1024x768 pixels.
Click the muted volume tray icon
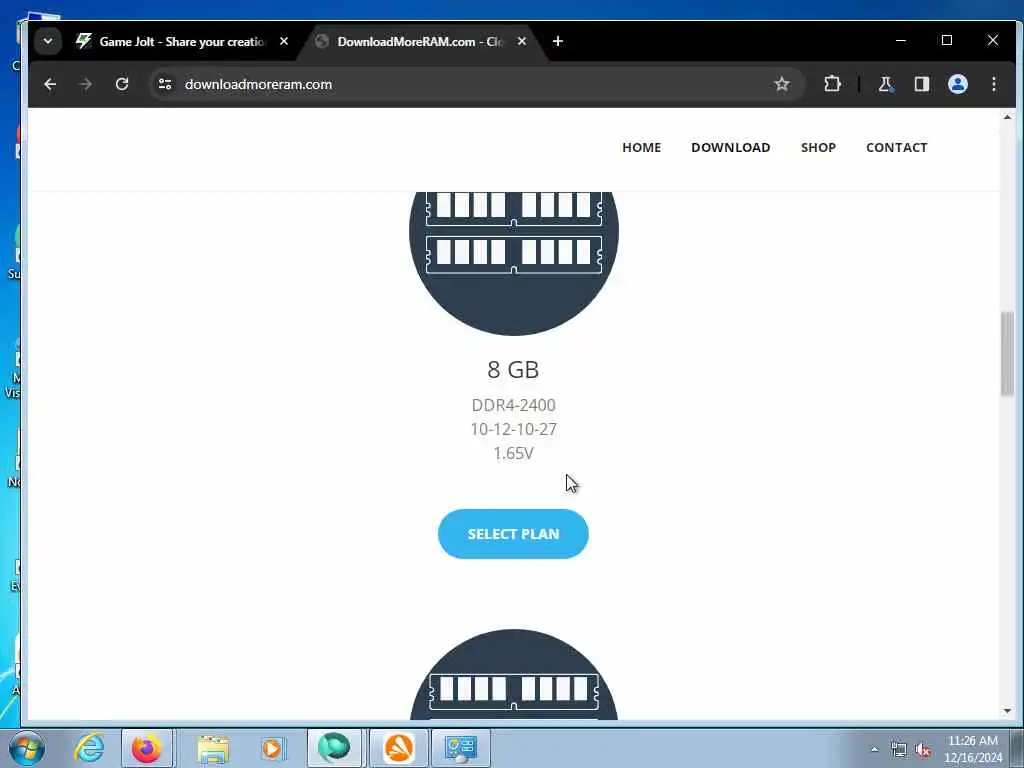(x=923, y=750)
